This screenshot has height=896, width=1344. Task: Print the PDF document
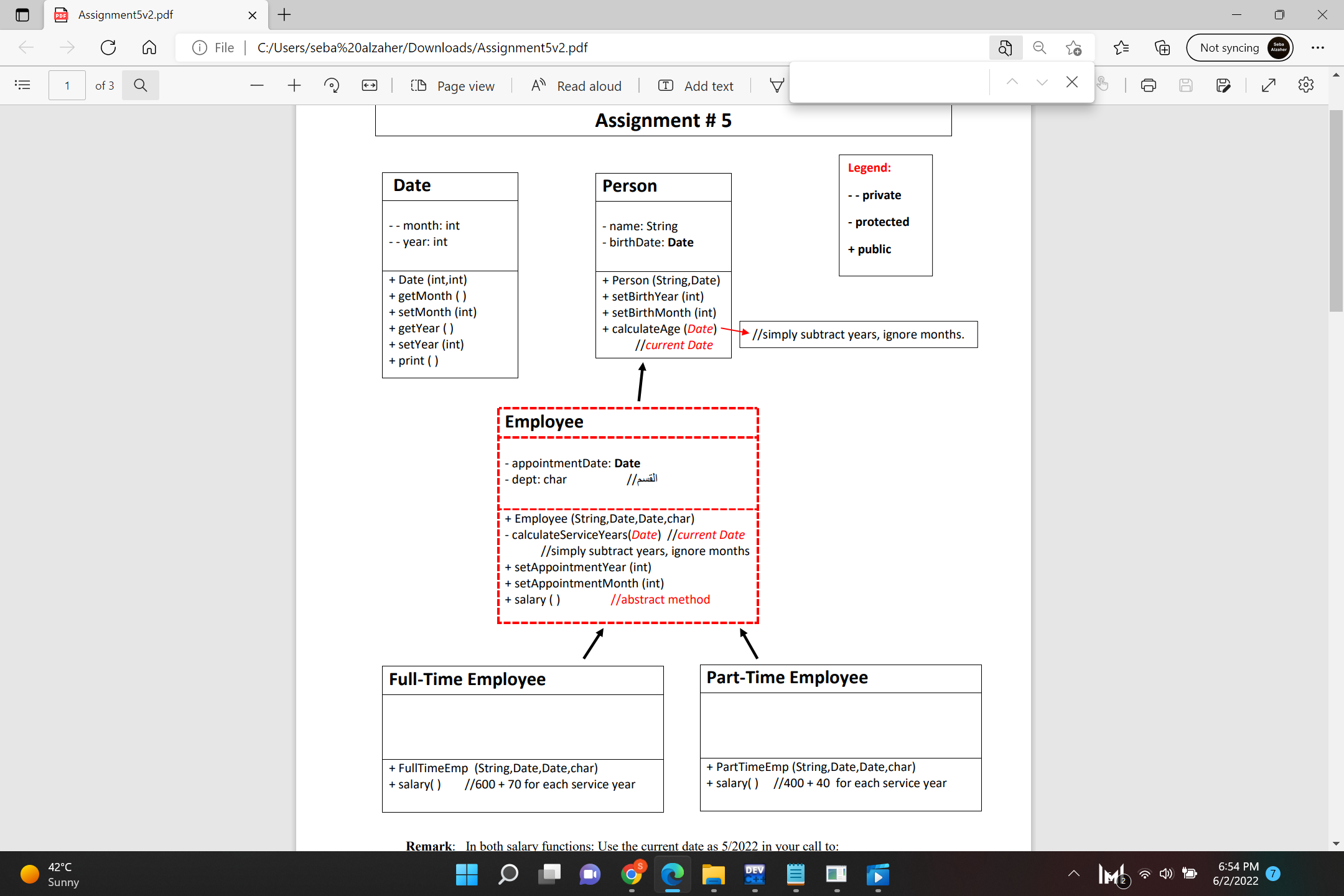coord(1149,85)
